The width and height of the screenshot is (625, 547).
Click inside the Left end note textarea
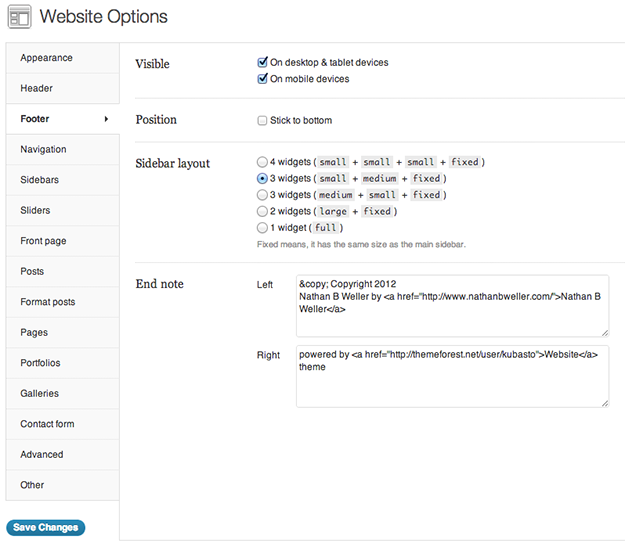tap(452, 305)
